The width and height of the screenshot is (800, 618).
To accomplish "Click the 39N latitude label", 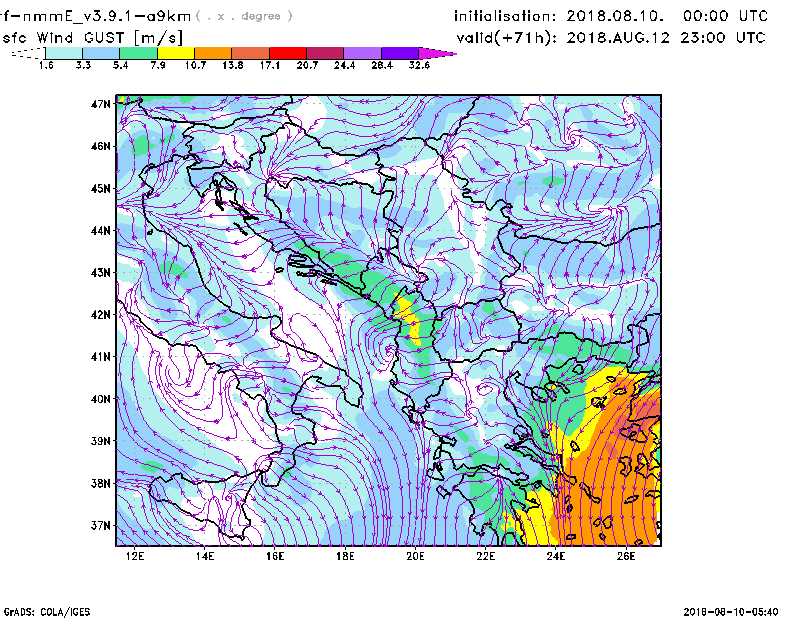I will click(x=101, y=441).
